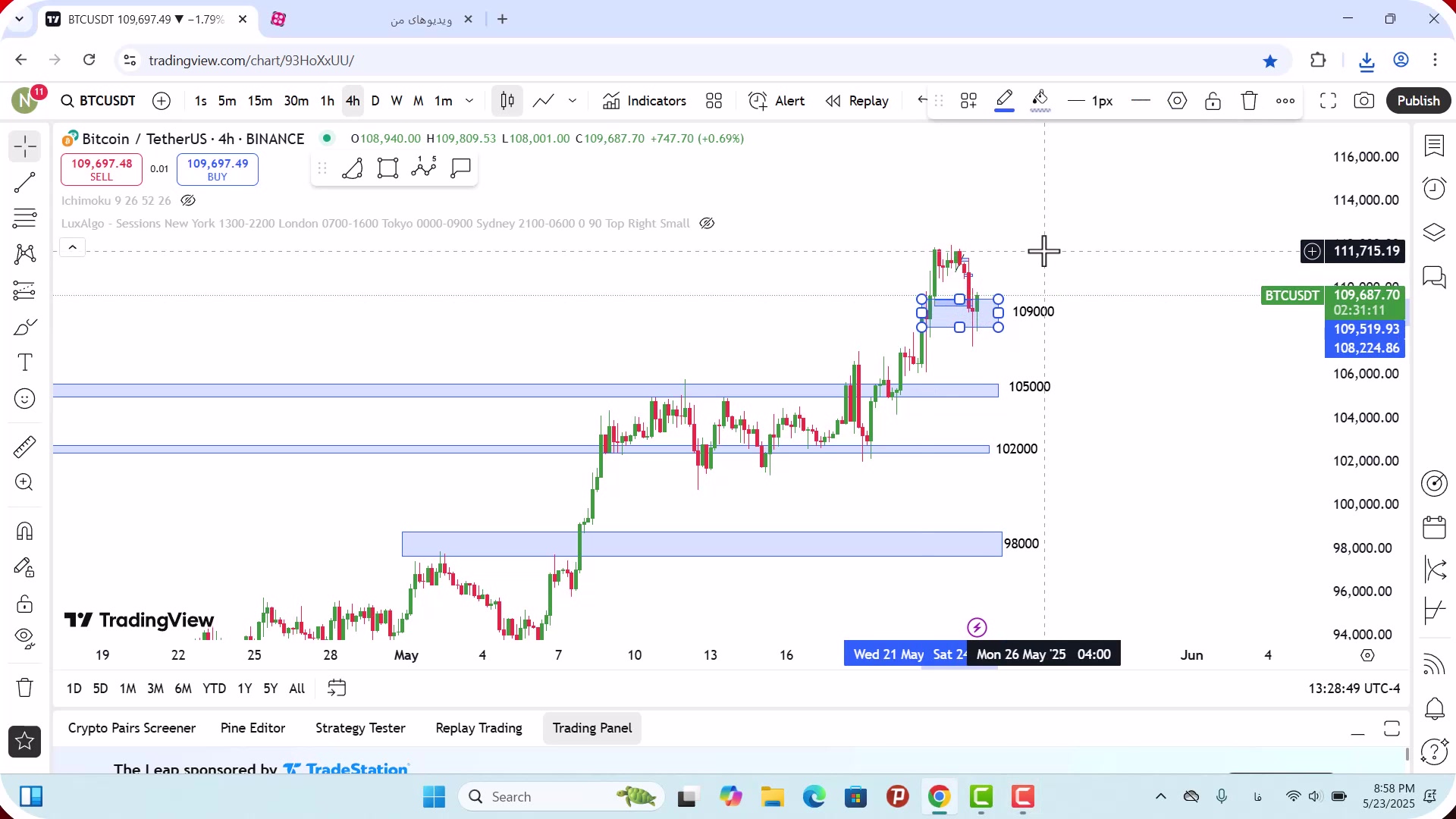Open the Strategy Tester tab
The width and height of the screenshot is (1456, 819).
tap(360, 729)
